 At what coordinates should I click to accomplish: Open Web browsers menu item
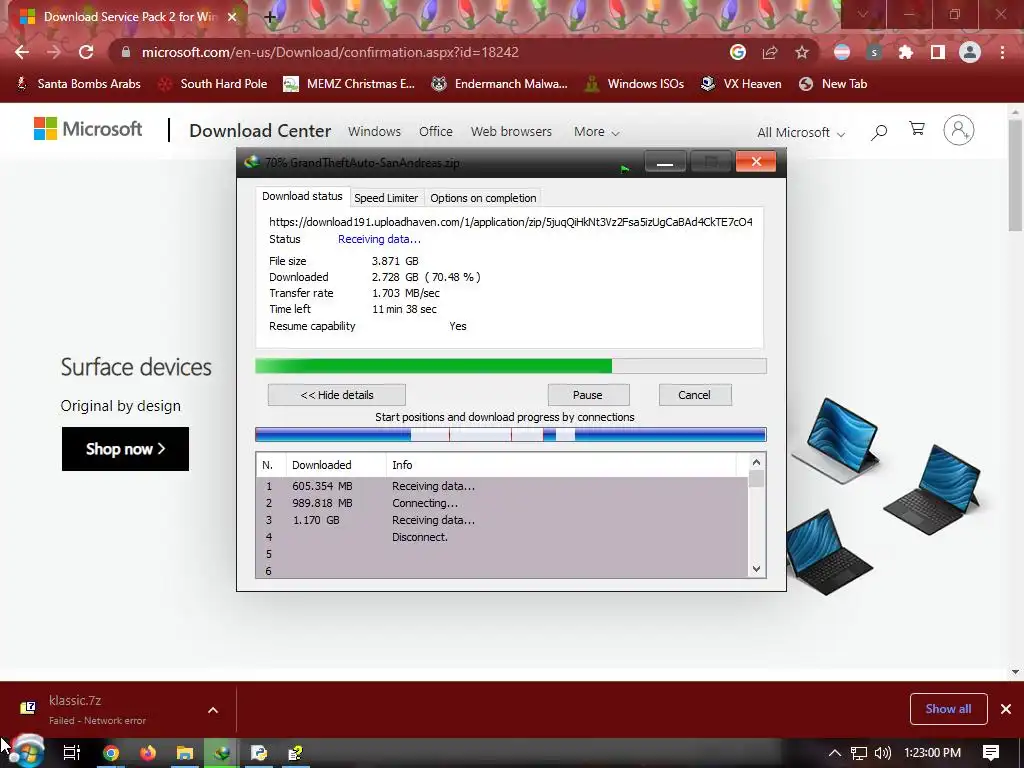[511, 131]
